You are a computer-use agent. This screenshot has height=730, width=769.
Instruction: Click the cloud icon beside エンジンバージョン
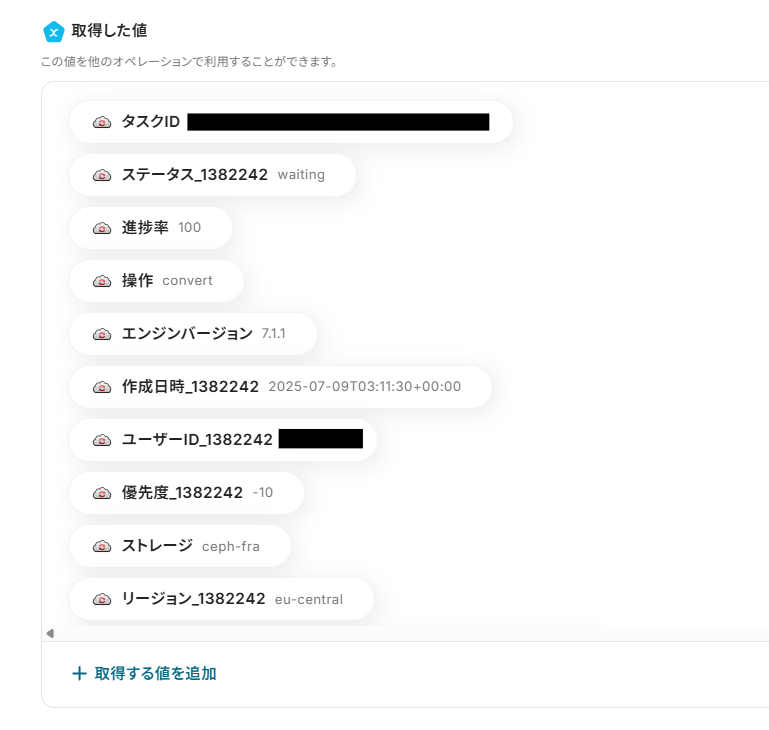tap(102, 334)
